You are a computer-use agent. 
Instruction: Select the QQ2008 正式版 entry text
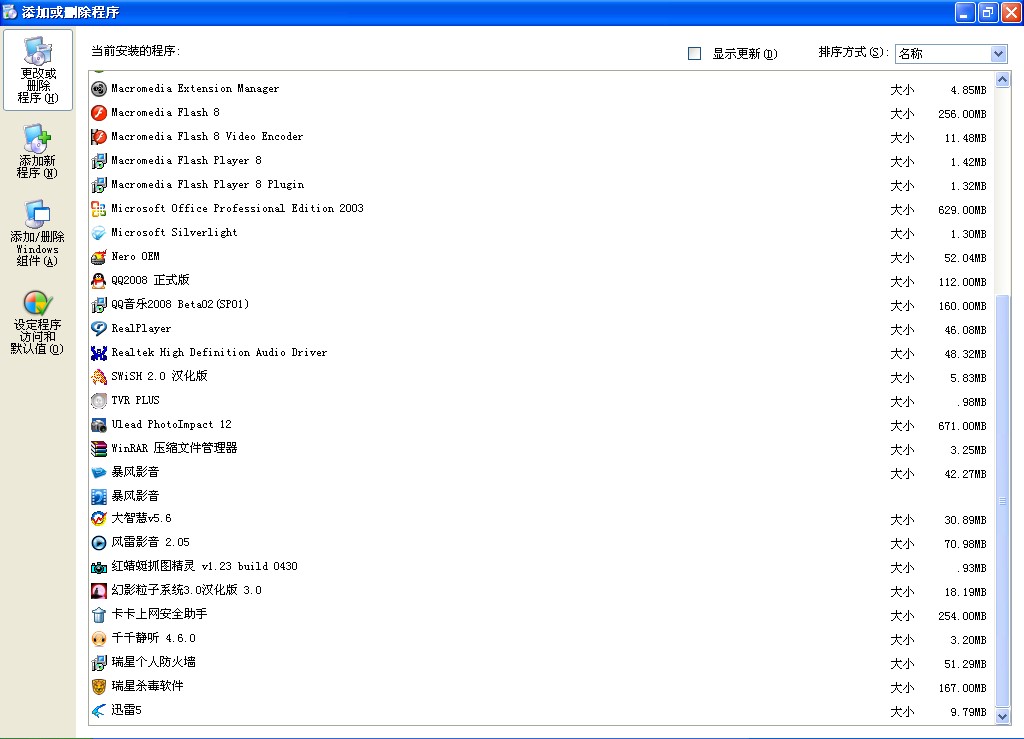point(150,280)
